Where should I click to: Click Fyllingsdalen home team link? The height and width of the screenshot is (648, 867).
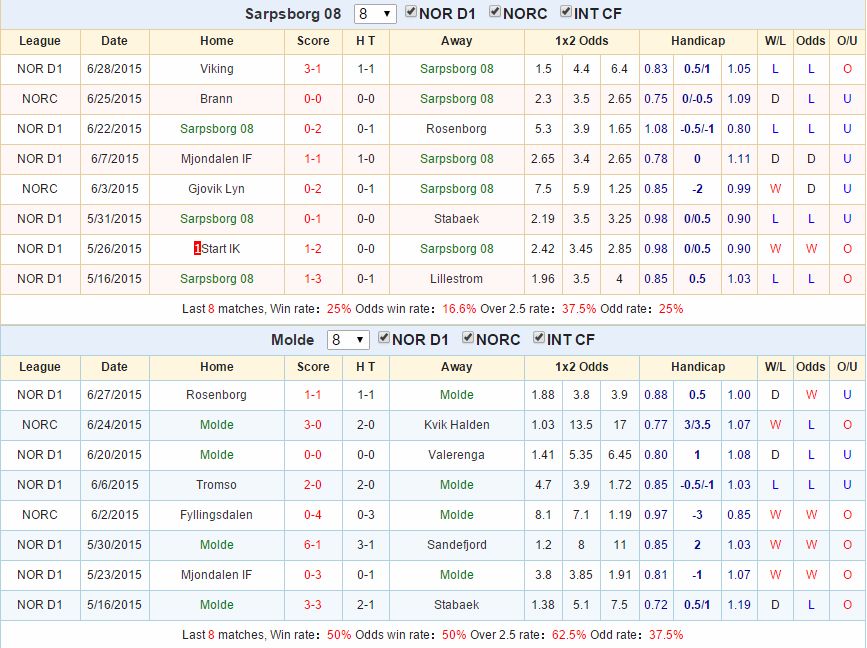[216, 515]
